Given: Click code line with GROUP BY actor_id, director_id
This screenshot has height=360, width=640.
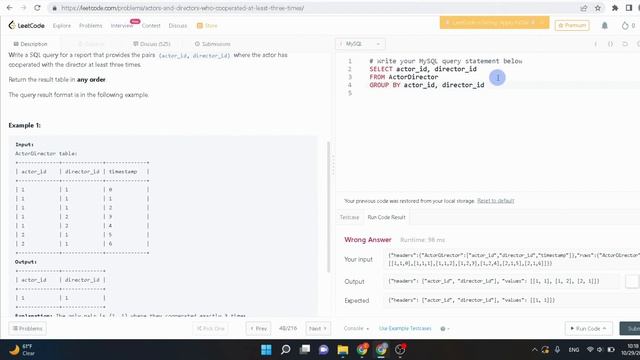Looking at the screenshot, I should click(427, 85).
